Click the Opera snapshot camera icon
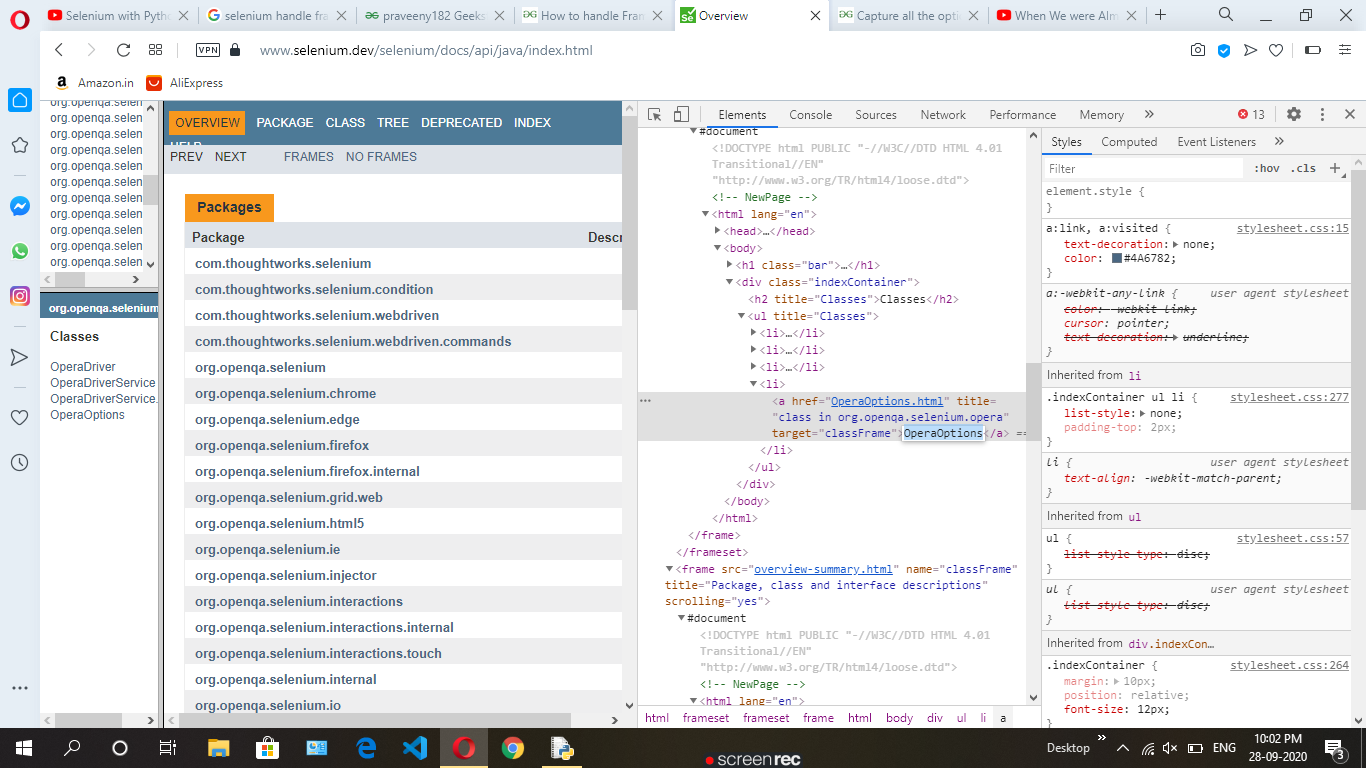Viewport: 1366px width, 768px height. pyautogui.click(x=1197, y=50)
